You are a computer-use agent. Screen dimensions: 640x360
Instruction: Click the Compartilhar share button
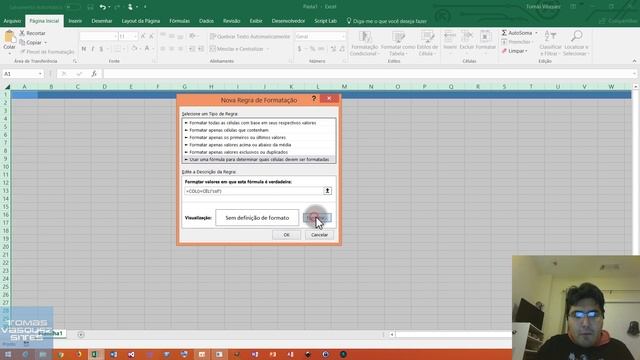tap(618, 21)
